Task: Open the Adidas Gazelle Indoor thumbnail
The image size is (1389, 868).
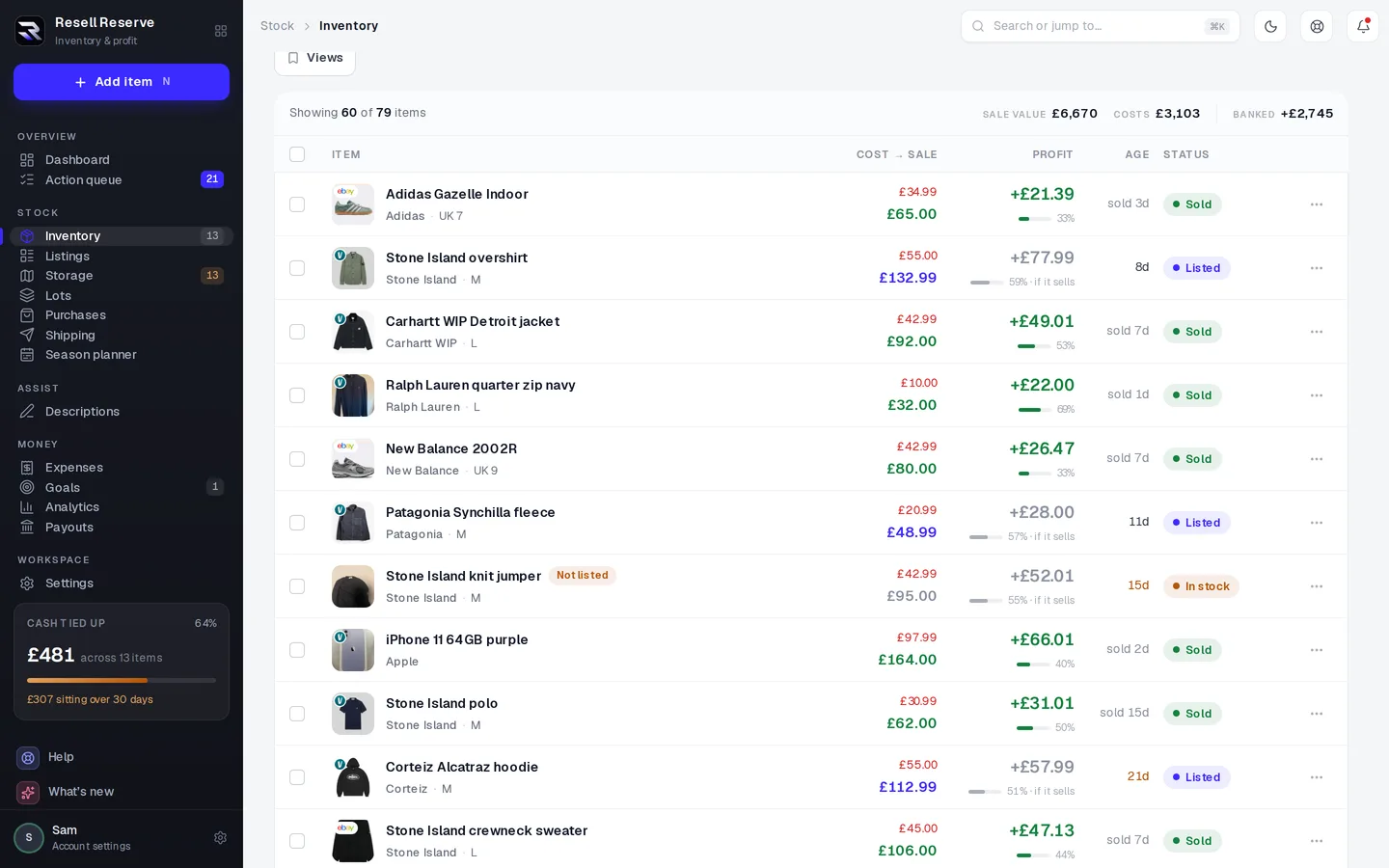Action: tap(353, 204)
